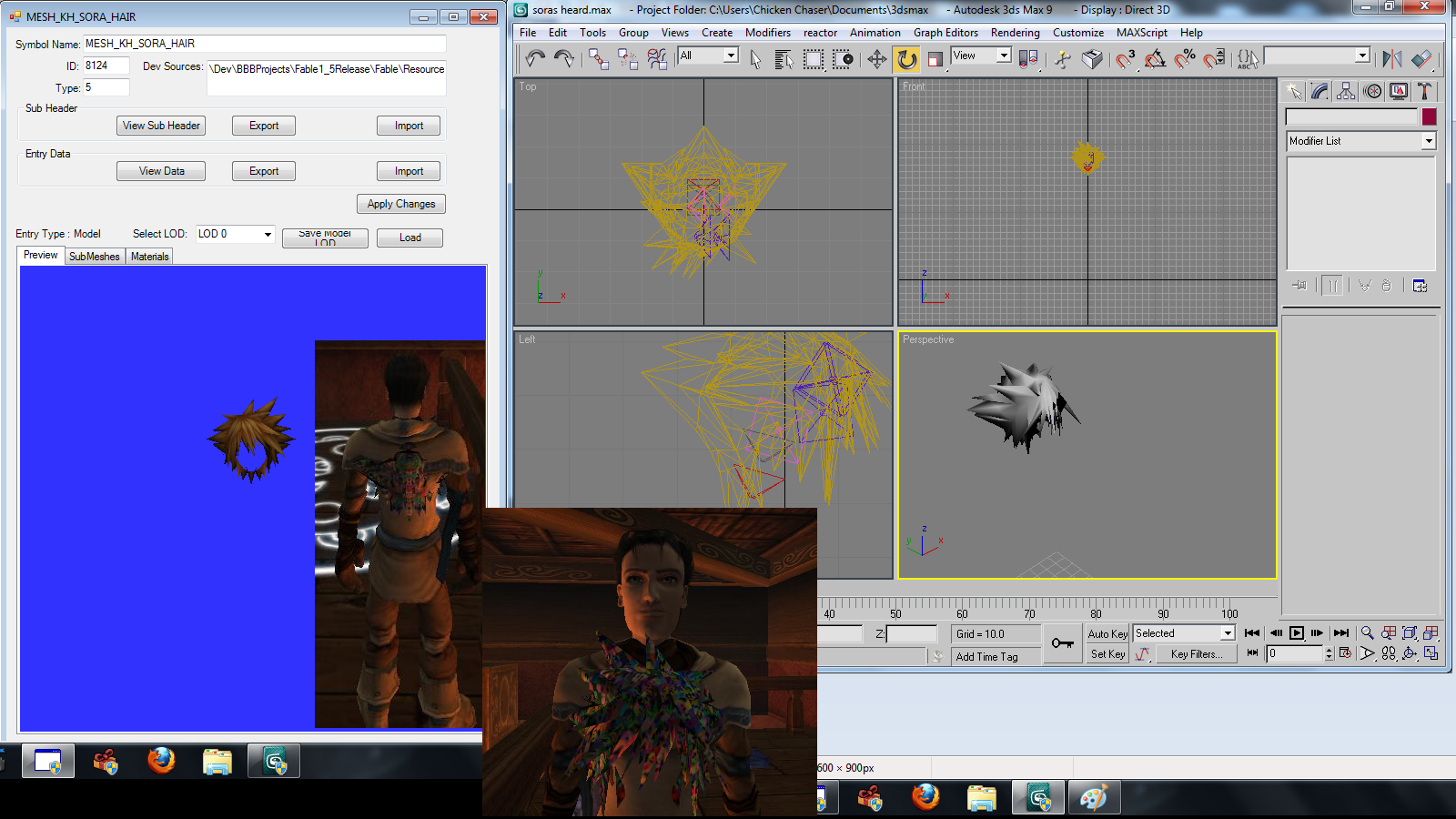Screen dimensions: 1456x819
Task: Open the Select LOD dropdown
Action: click(x=268, y=235)
